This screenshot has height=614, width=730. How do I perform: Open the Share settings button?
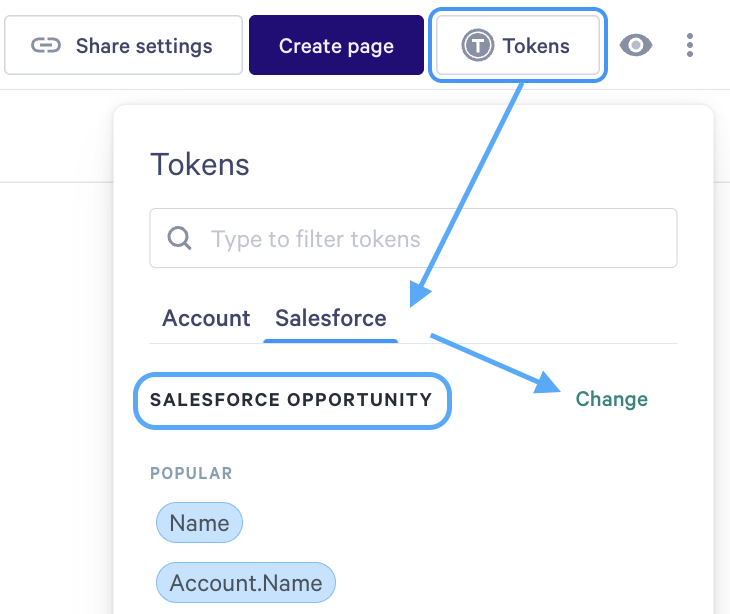point(123,46)
